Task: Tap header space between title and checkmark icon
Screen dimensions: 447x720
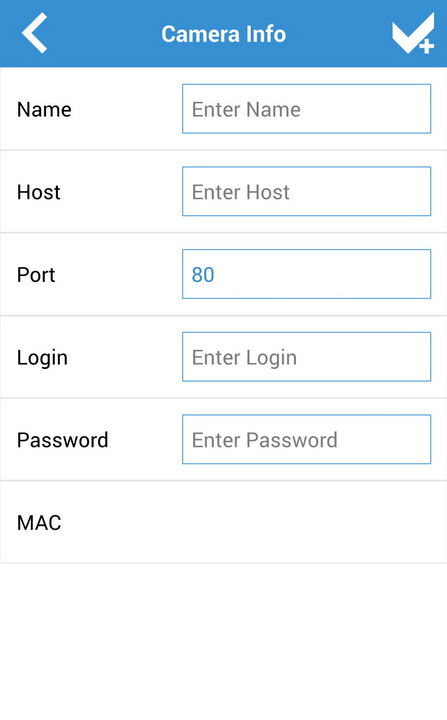Action: (339, 34)
